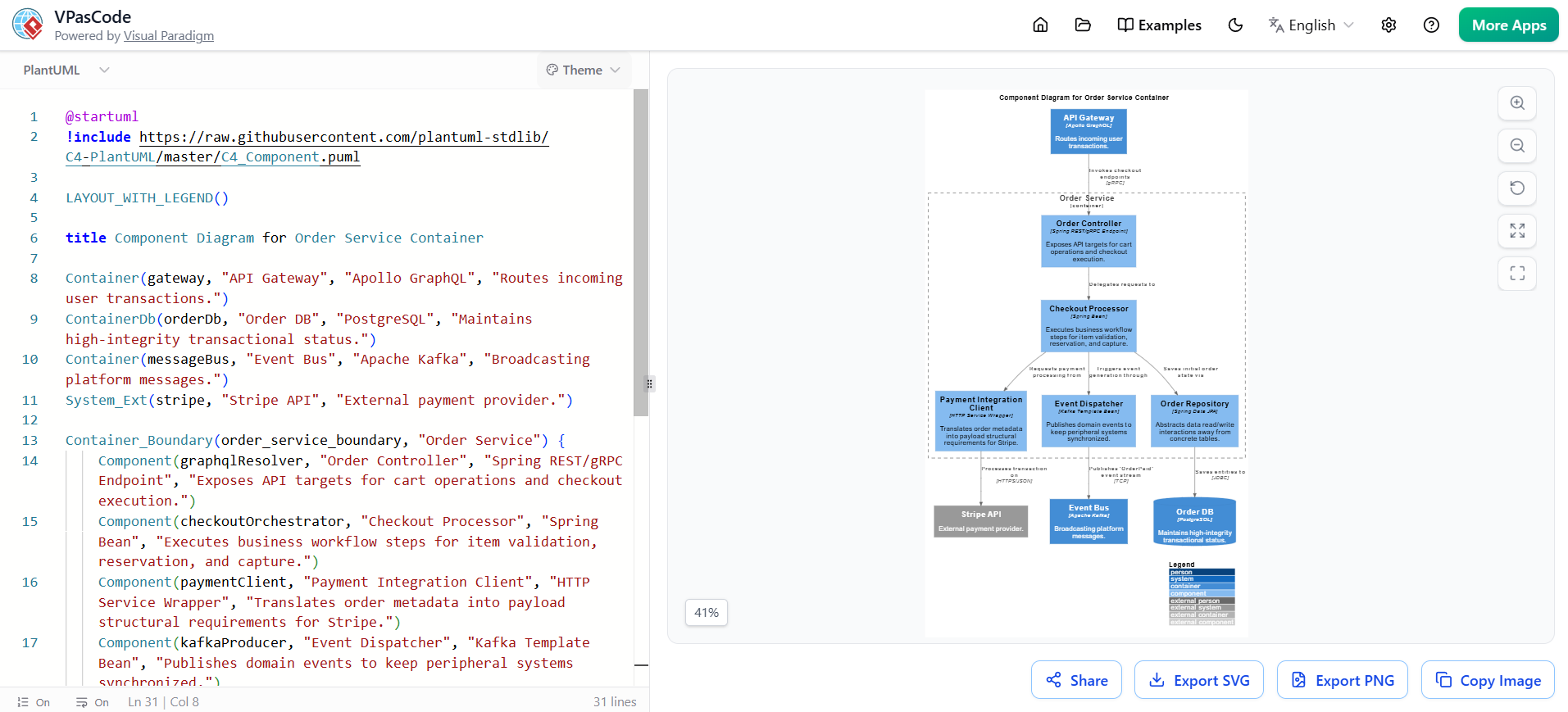Click Export SVG button
The image size is (1568, 712).
(x=1199, y=680)
